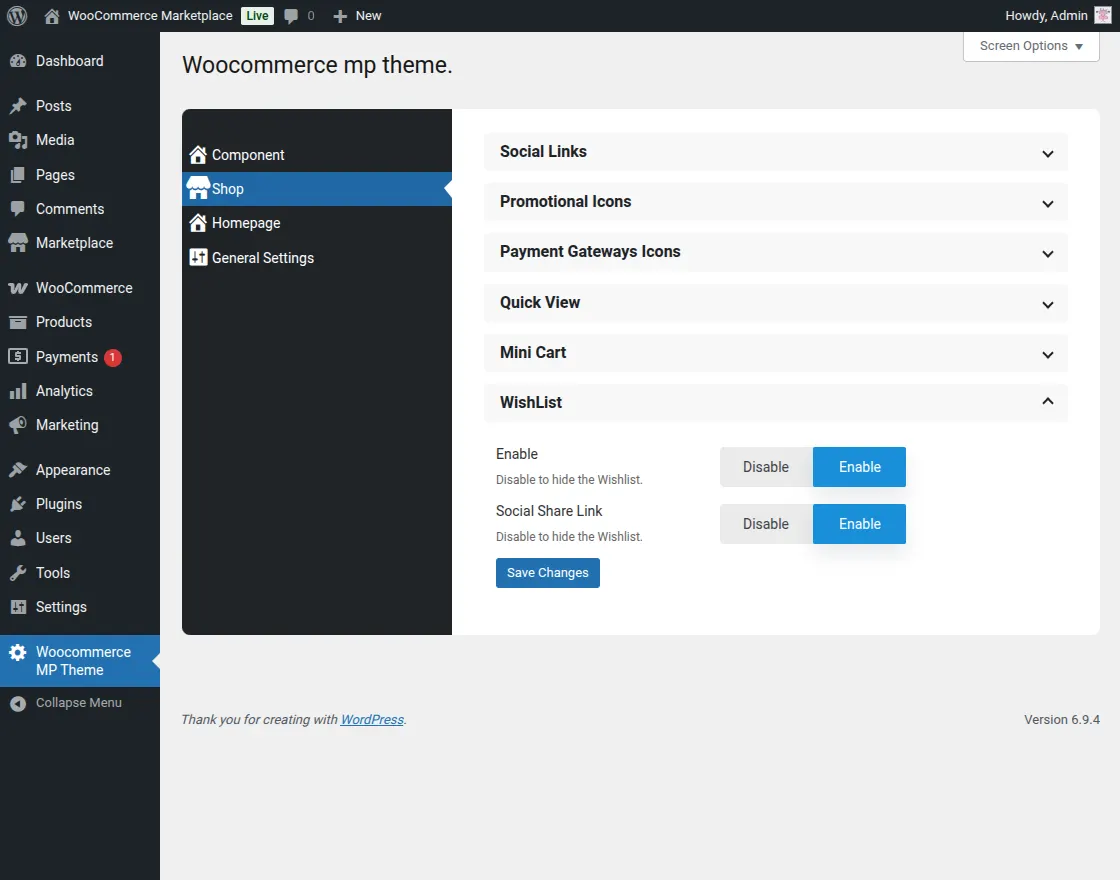Click the Homepage house icon

point(198,223)
